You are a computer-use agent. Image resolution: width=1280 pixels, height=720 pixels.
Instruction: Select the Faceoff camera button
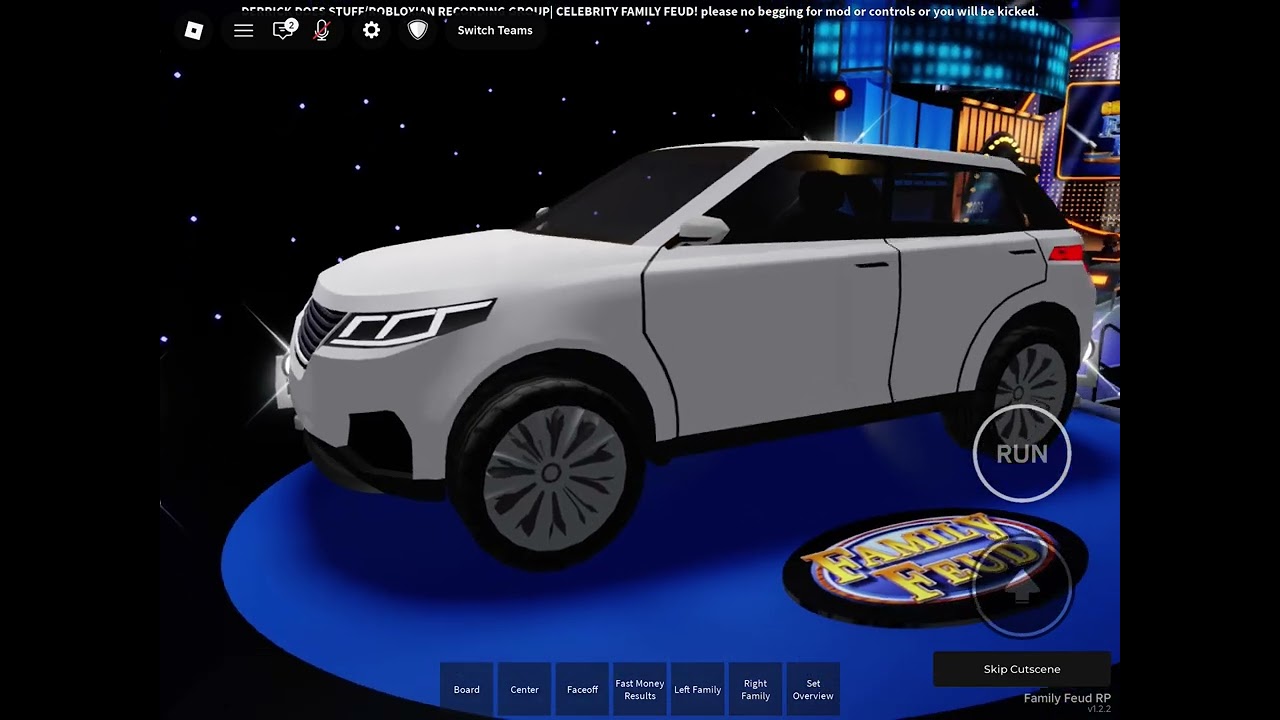click(x=582, y=689)
